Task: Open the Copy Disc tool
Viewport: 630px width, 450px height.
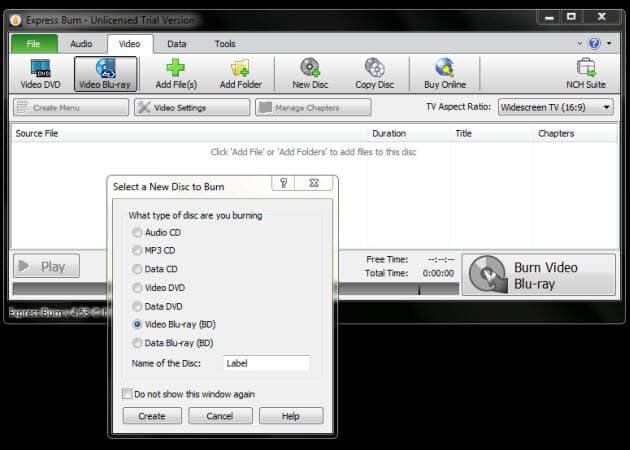Action: coord(374,74)
